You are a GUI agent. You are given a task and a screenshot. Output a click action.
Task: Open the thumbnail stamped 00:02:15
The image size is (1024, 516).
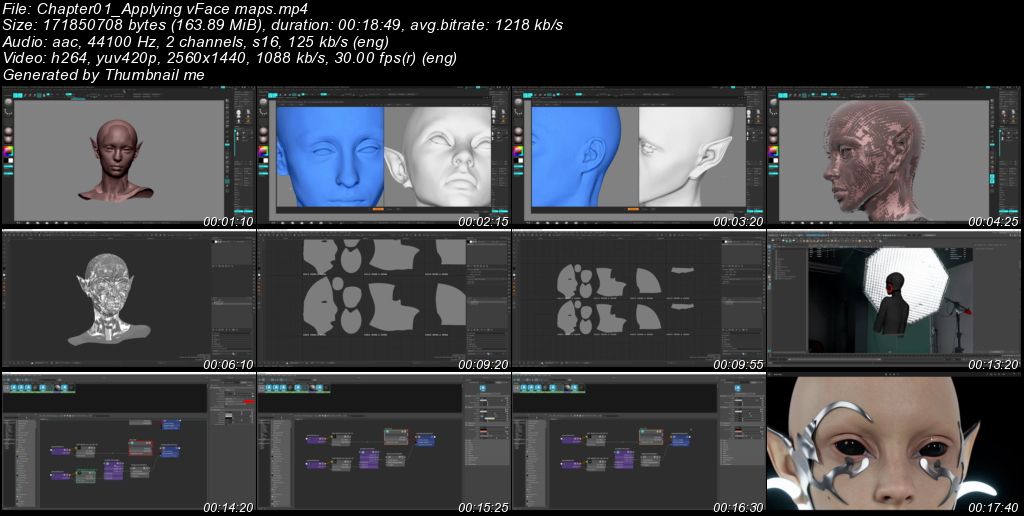point(383,157)
